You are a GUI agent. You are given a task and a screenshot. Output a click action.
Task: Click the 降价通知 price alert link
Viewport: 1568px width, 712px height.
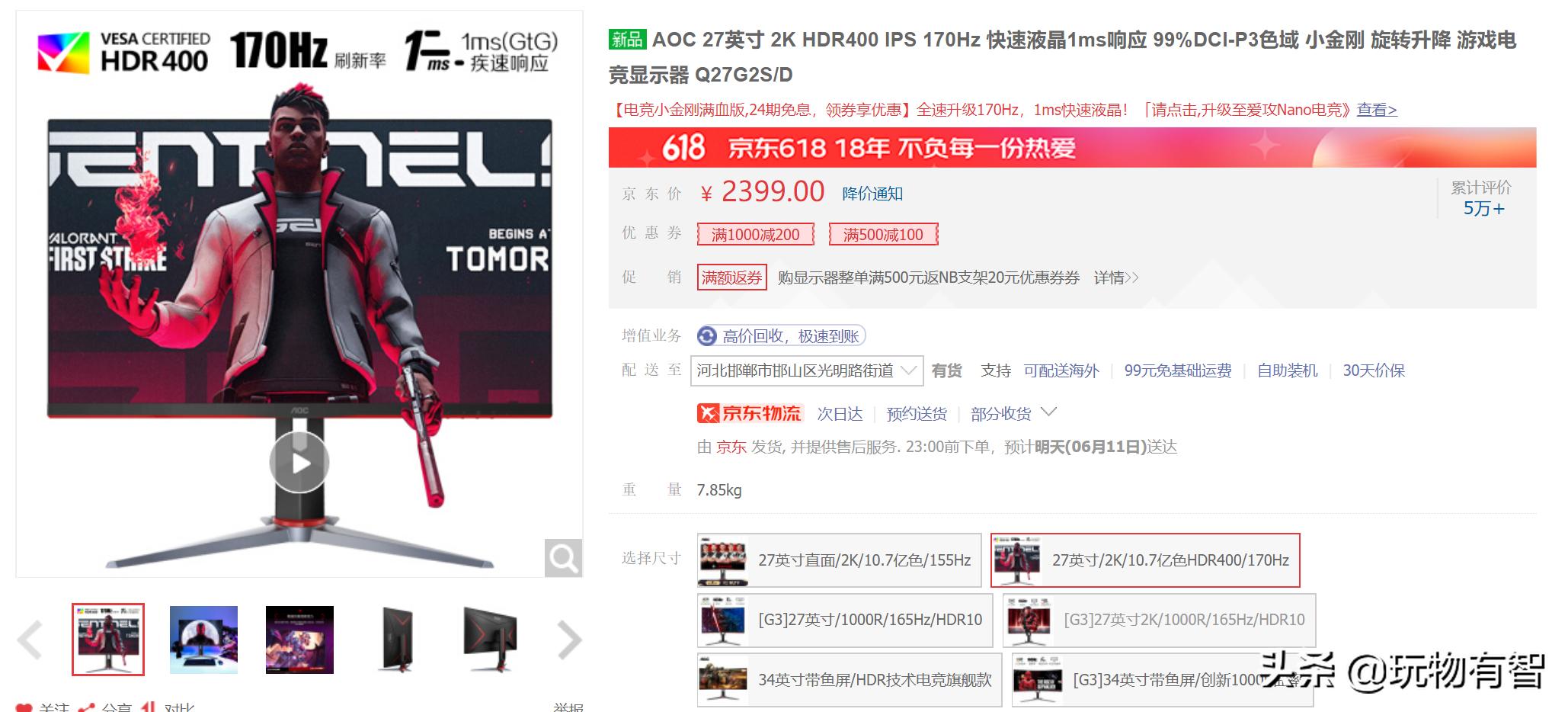click(x=872, y=194)
